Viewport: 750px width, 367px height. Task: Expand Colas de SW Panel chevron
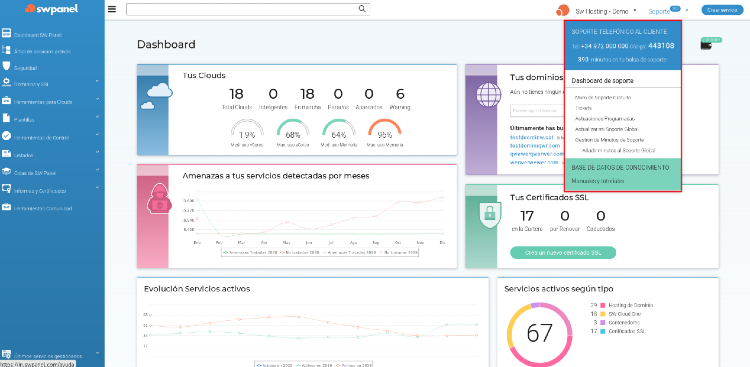[x=97, y=170]
